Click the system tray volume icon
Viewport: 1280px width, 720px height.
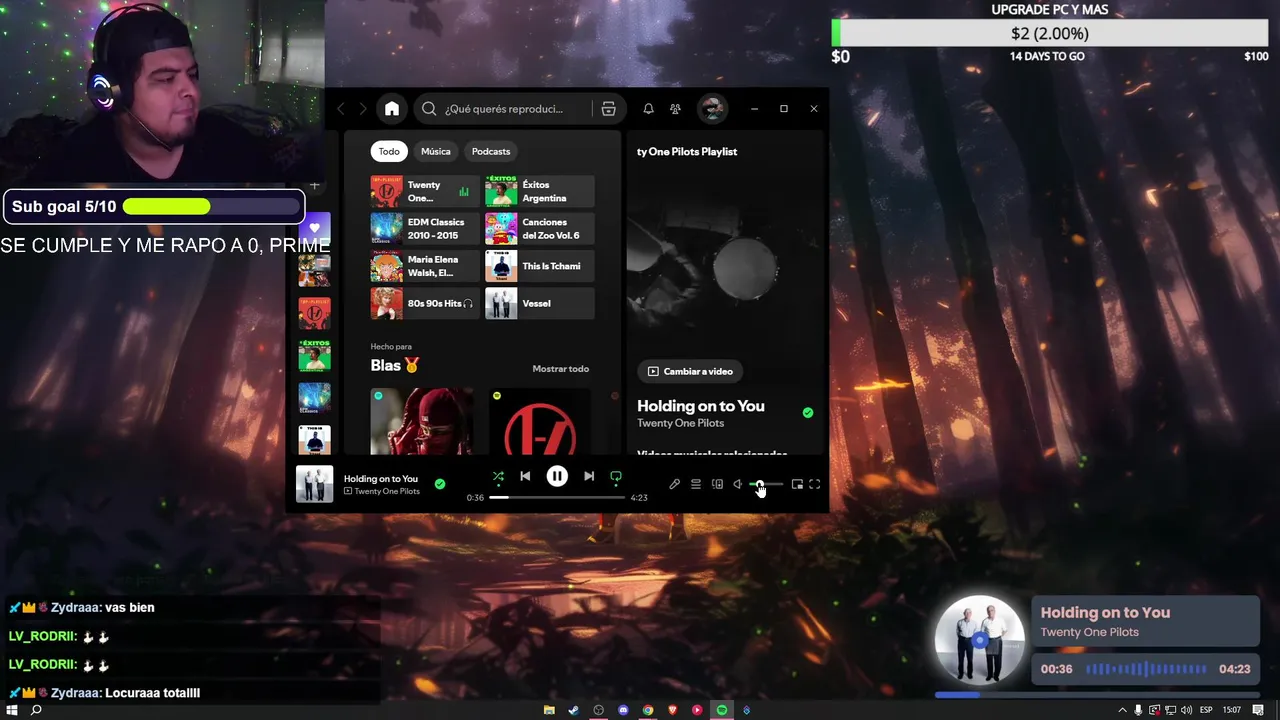[x=1187, y=710]
